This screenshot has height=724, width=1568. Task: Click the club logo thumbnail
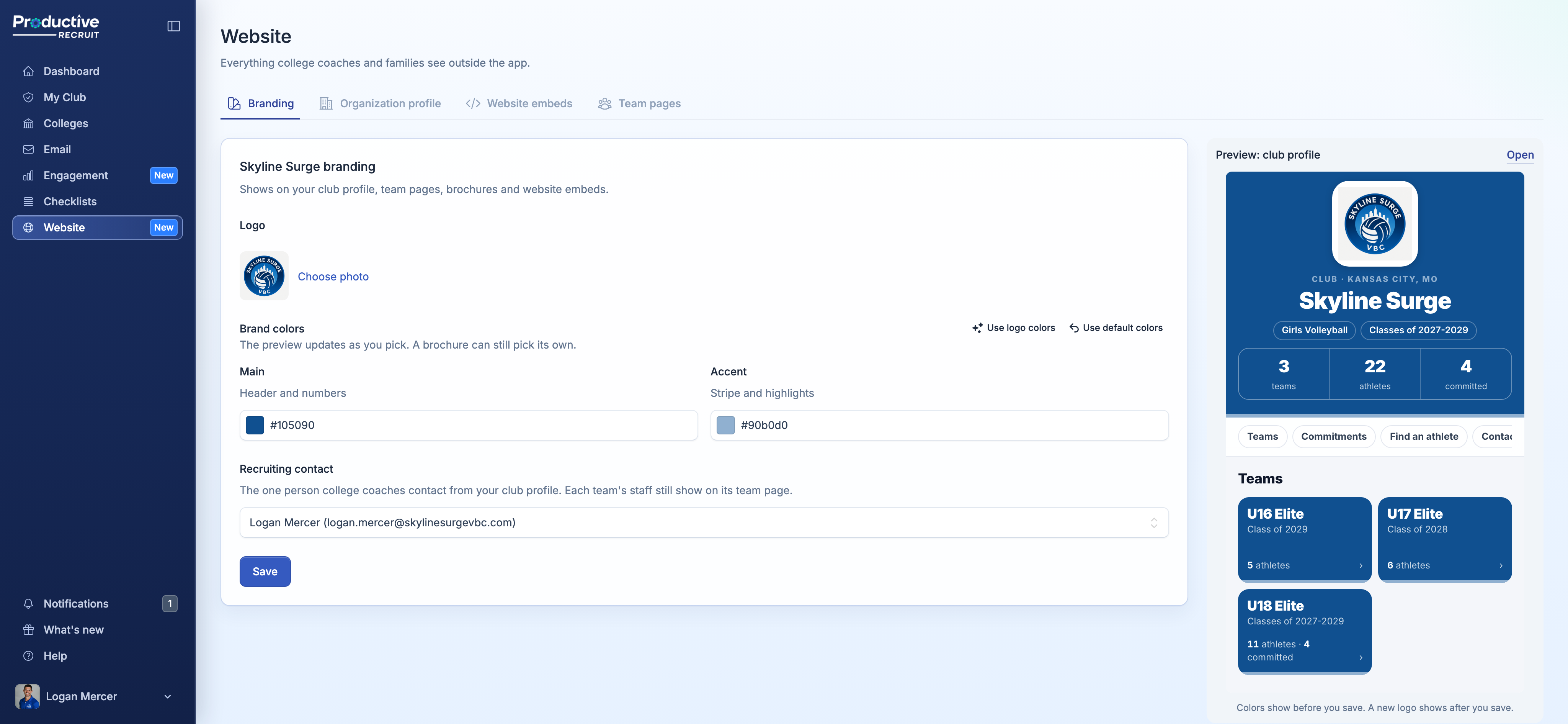pyautogui.click(x=264, y=276)
